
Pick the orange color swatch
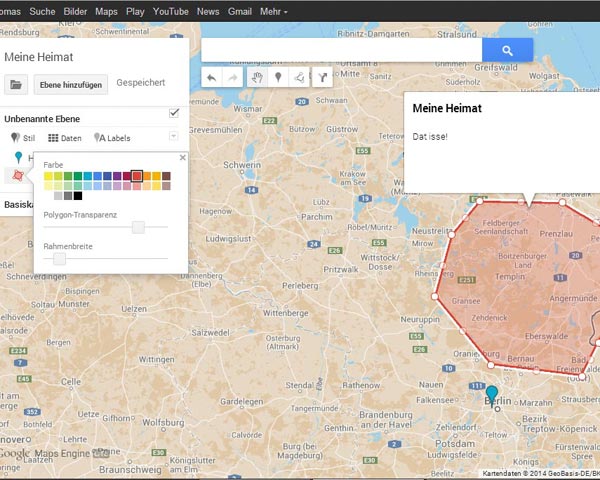click(x=147, y=176)
